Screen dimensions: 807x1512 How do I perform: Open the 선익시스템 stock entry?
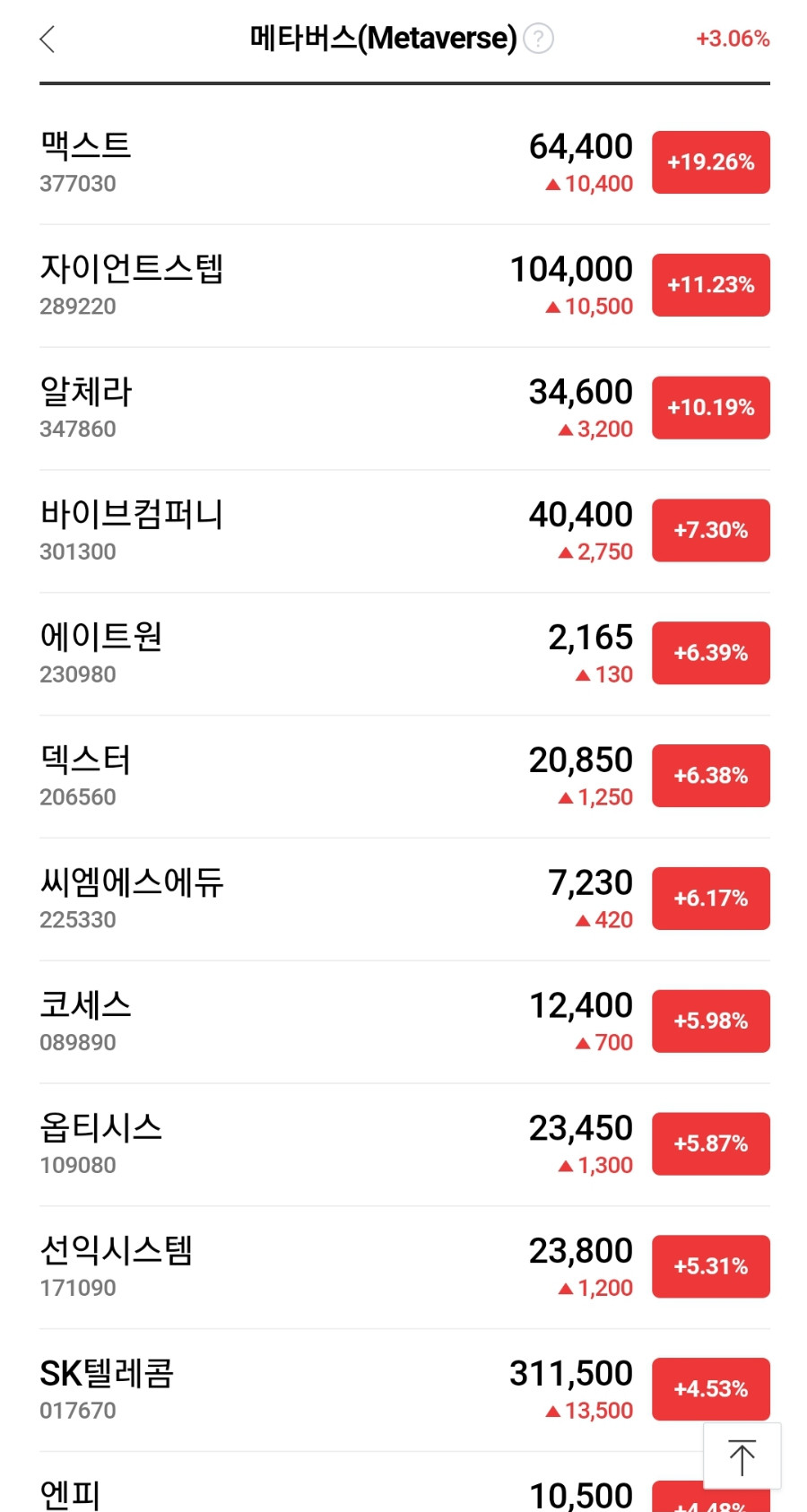404,1268
